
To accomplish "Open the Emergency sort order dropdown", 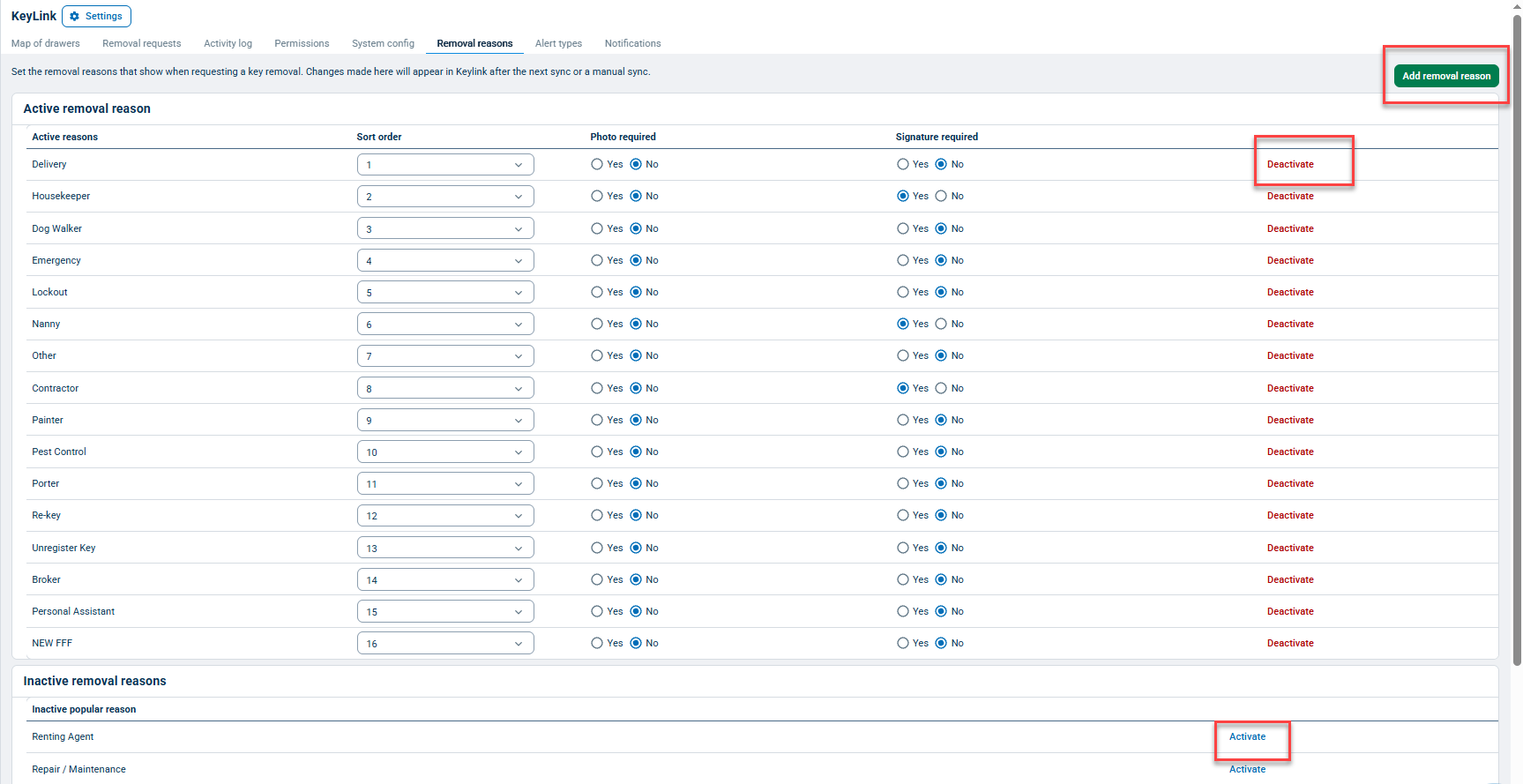I will [x=445, y=260].
